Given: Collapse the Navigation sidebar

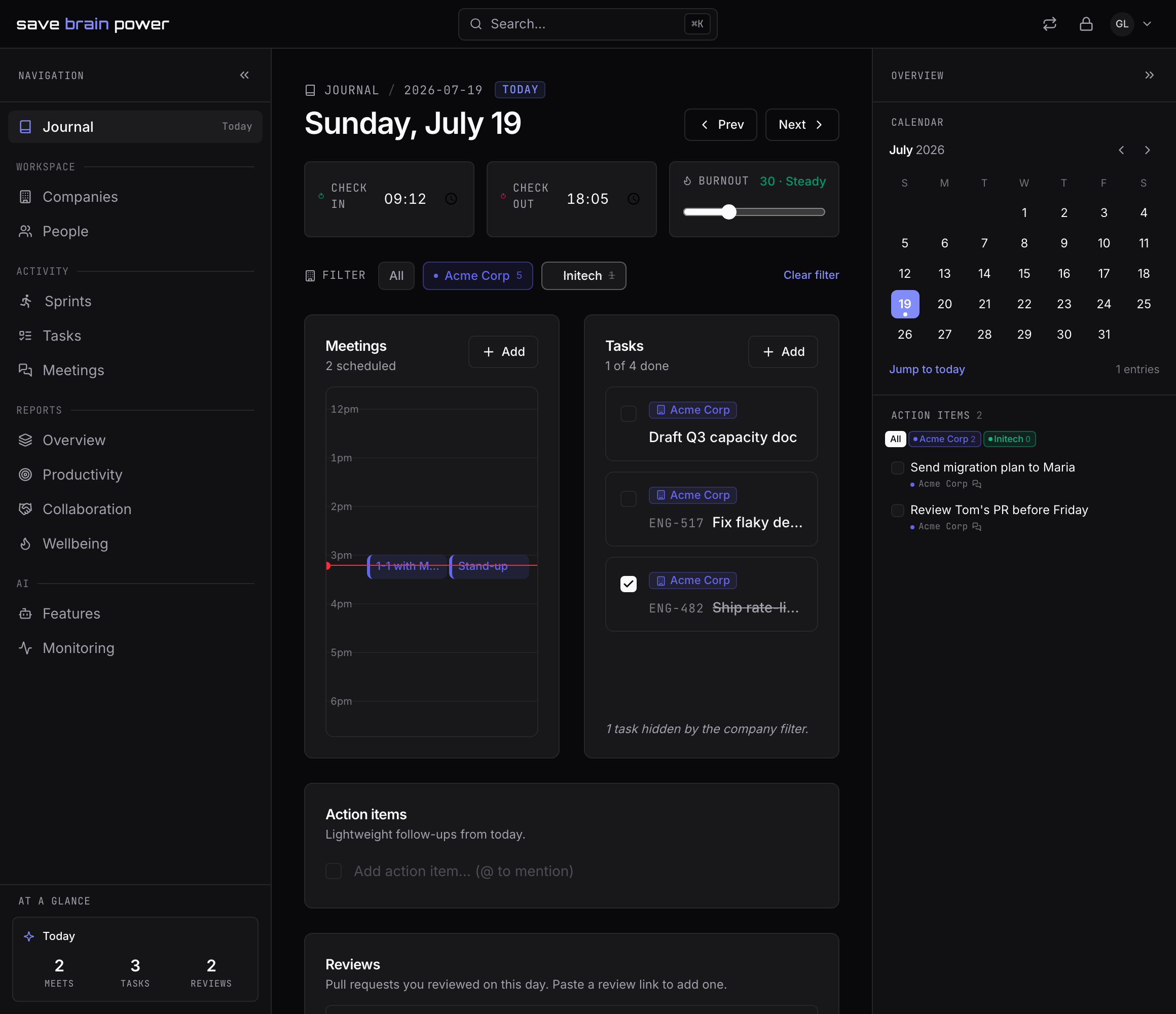Looking at the screenshot, I should [x=245, y=75].
